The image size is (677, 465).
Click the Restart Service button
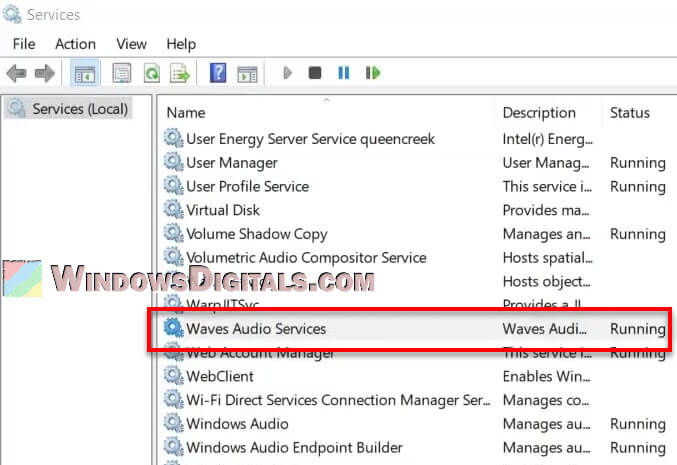(373, 73)
